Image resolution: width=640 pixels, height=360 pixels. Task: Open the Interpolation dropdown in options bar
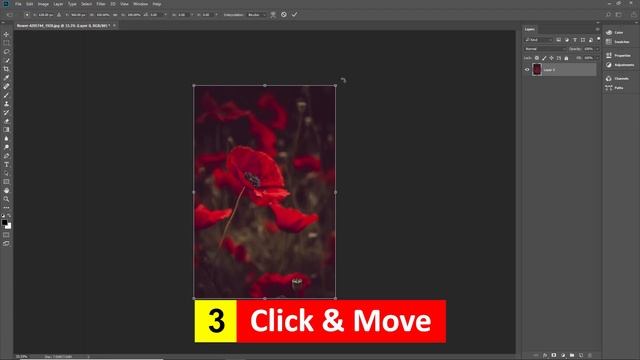[257, 15]
